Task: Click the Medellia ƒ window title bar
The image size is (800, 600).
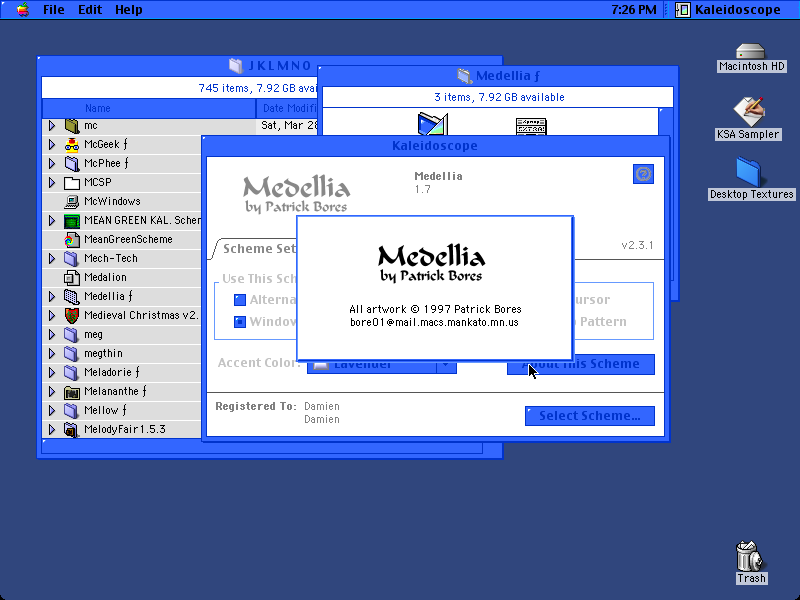Action: [498, 76]
